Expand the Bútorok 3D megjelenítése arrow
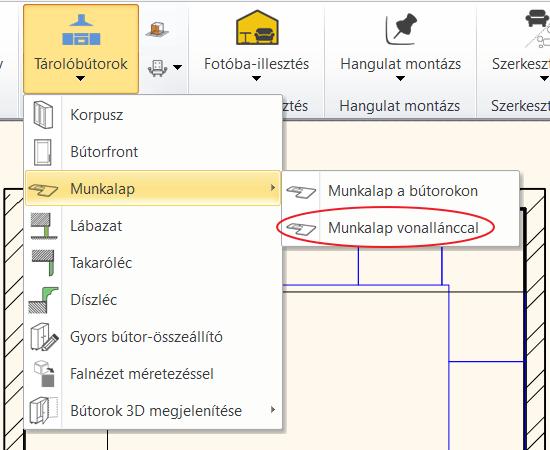The image size is (550, 450). [273, 410]
